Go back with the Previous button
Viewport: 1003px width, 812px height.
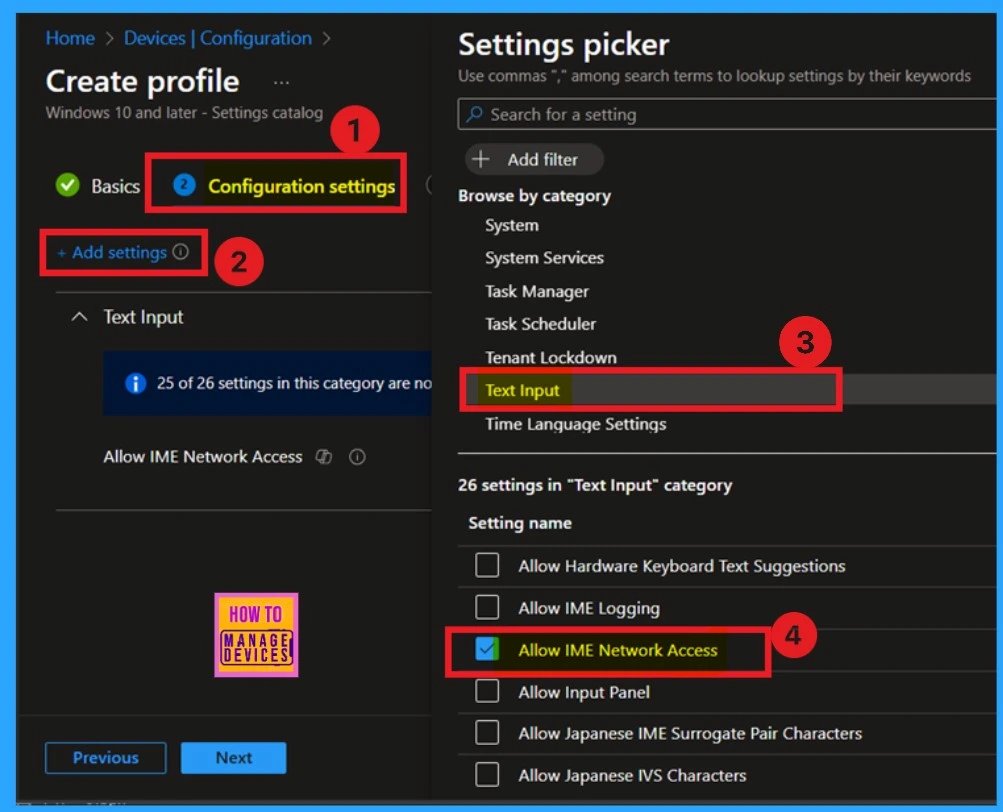click(x=106, y=758)
